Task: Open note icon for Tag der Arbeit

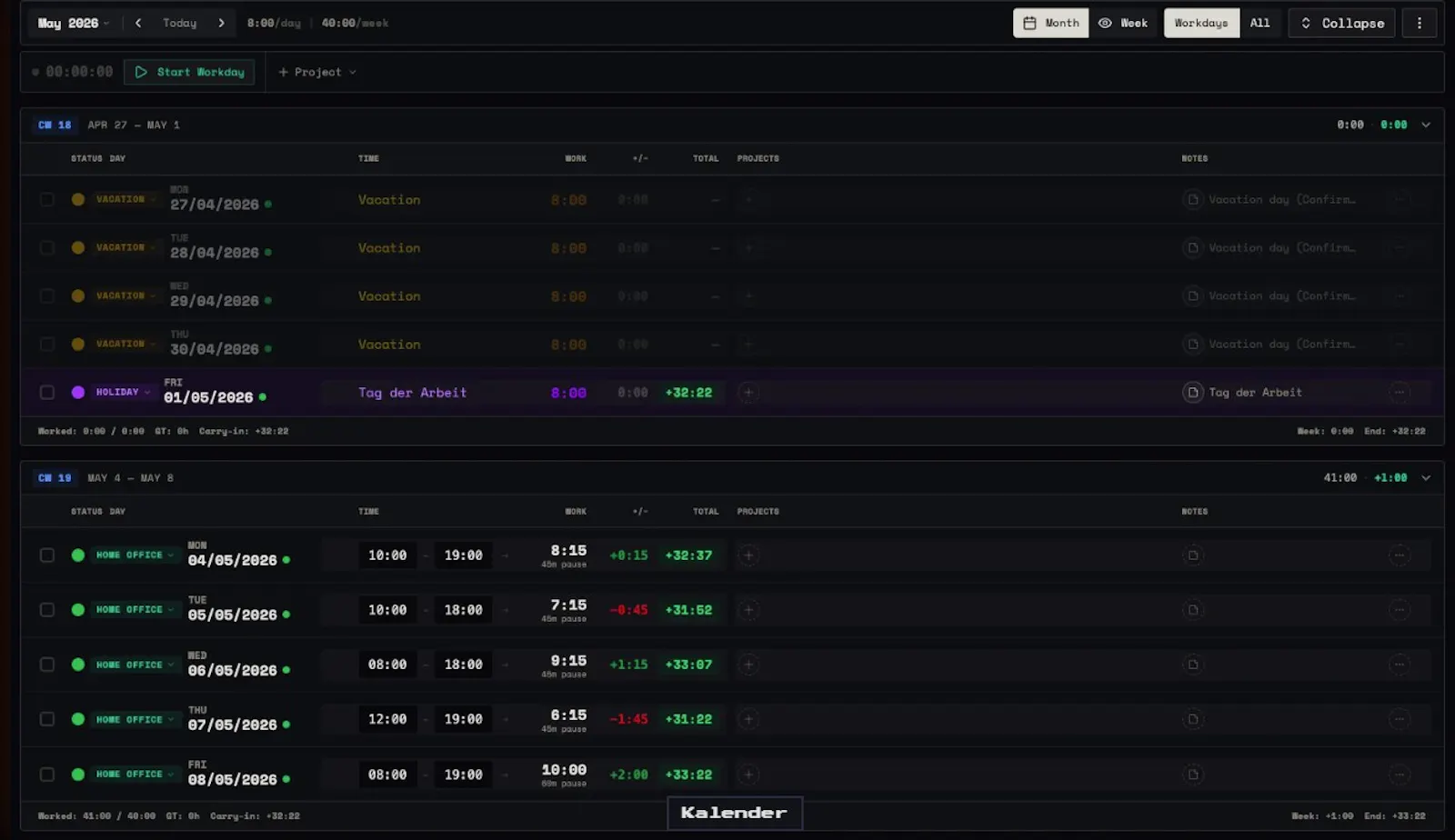Action: (x=1192, y=393)
